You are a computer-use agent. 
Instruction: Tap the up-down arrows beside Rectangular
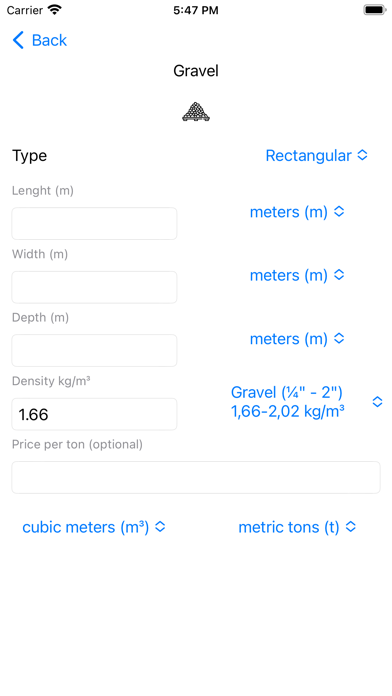tap(363, 155)
